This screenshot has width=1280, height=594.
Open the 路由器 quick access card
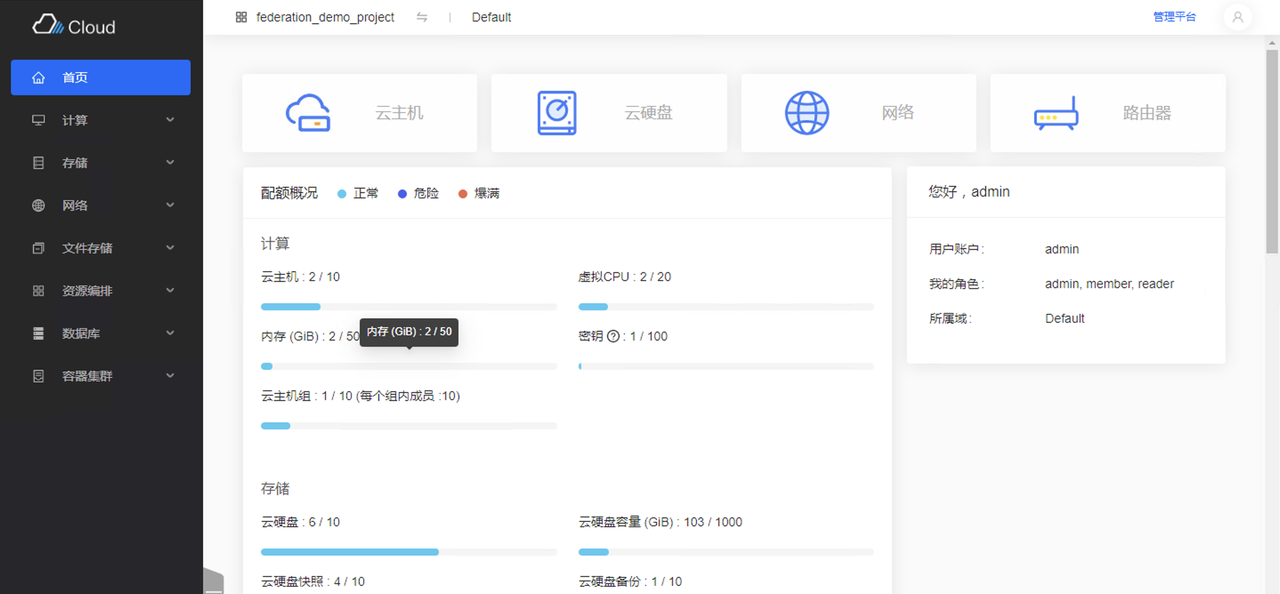click(x=1107, y=112)
